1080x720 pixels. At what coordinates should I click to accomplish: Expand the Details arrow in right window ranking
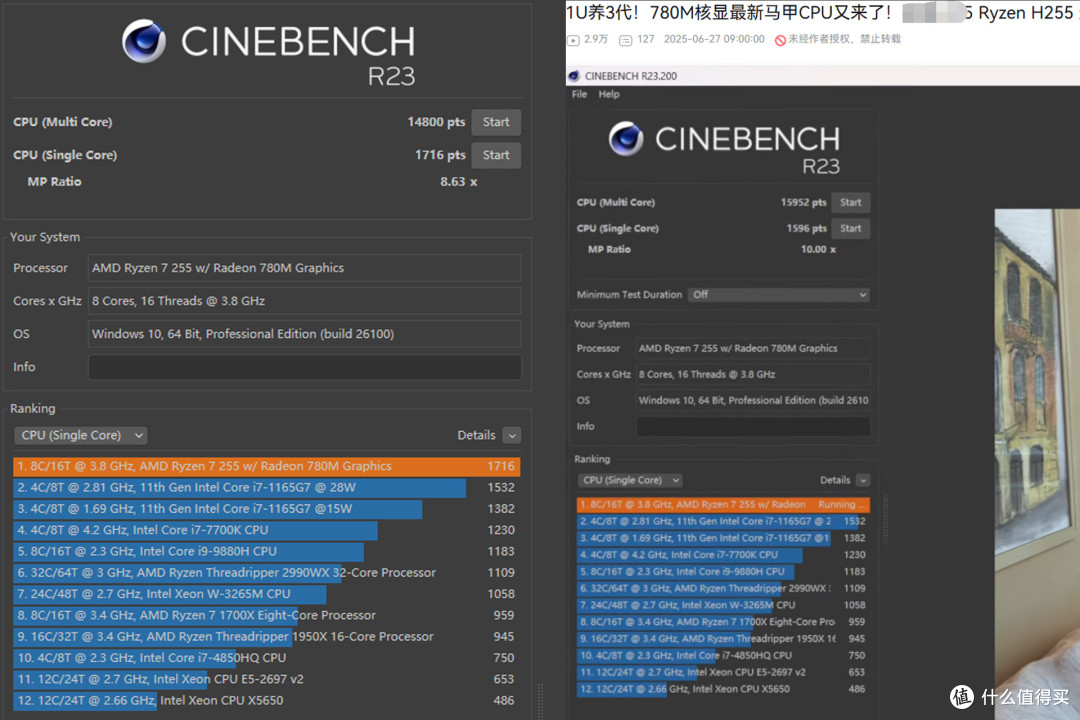tap(863, 480)
